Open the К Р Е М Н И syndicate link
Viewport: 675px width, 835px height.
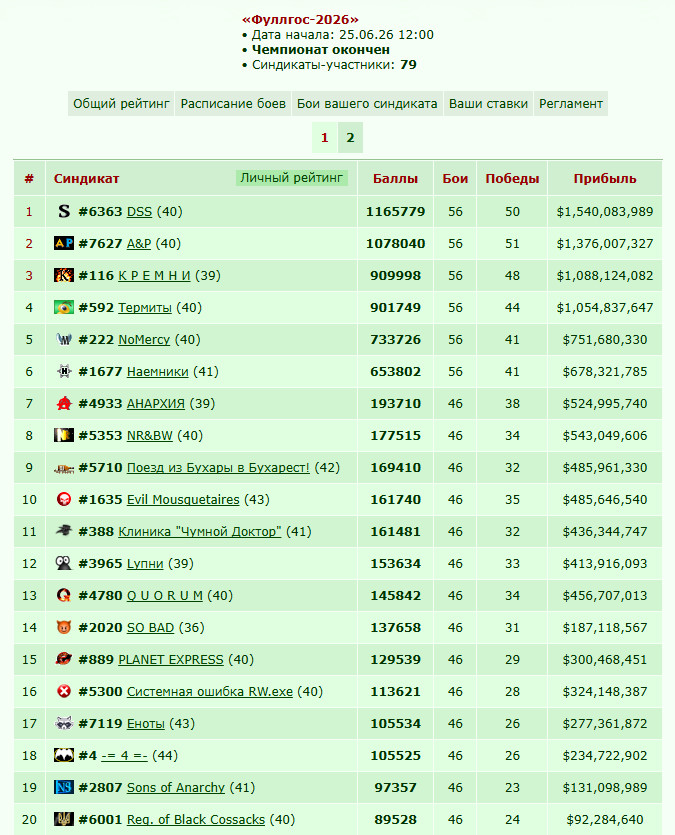click(x=154, y=276)
